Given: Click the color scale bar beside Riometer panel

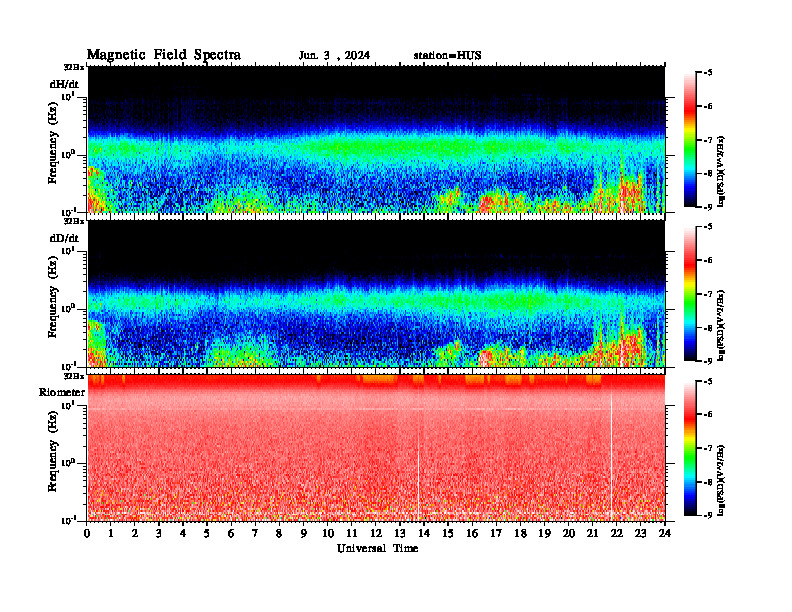Looking at the screenshot, I should [690, 448].
